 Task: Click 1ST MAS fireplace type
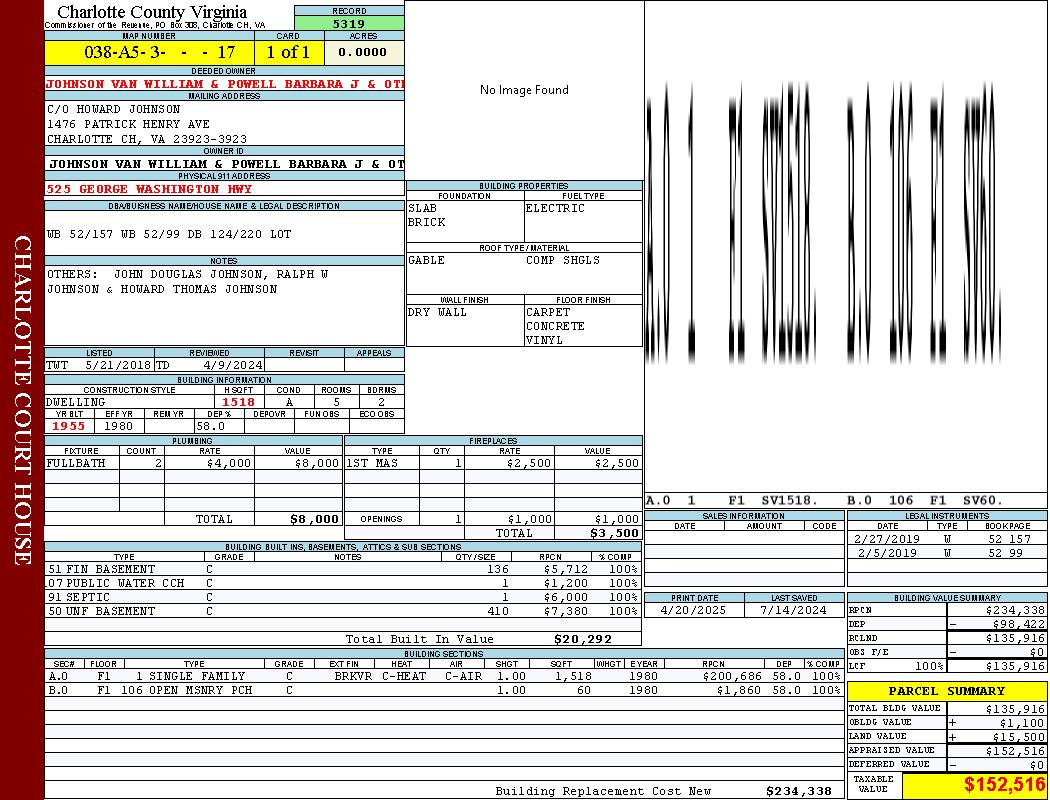pos(372,463)
